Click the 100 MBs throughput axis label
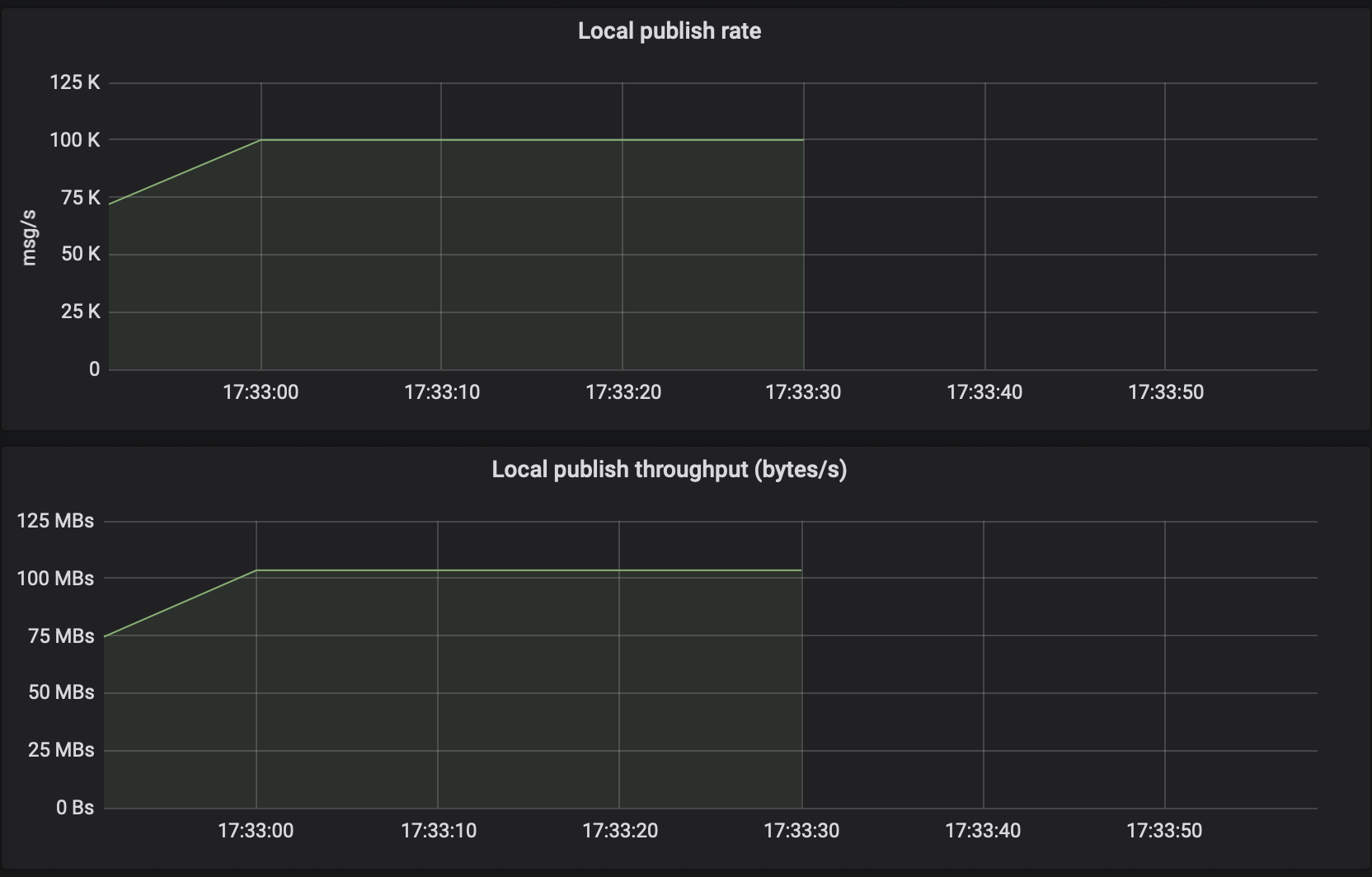This screenshot has height=877, width=1372. pos(55,579)
